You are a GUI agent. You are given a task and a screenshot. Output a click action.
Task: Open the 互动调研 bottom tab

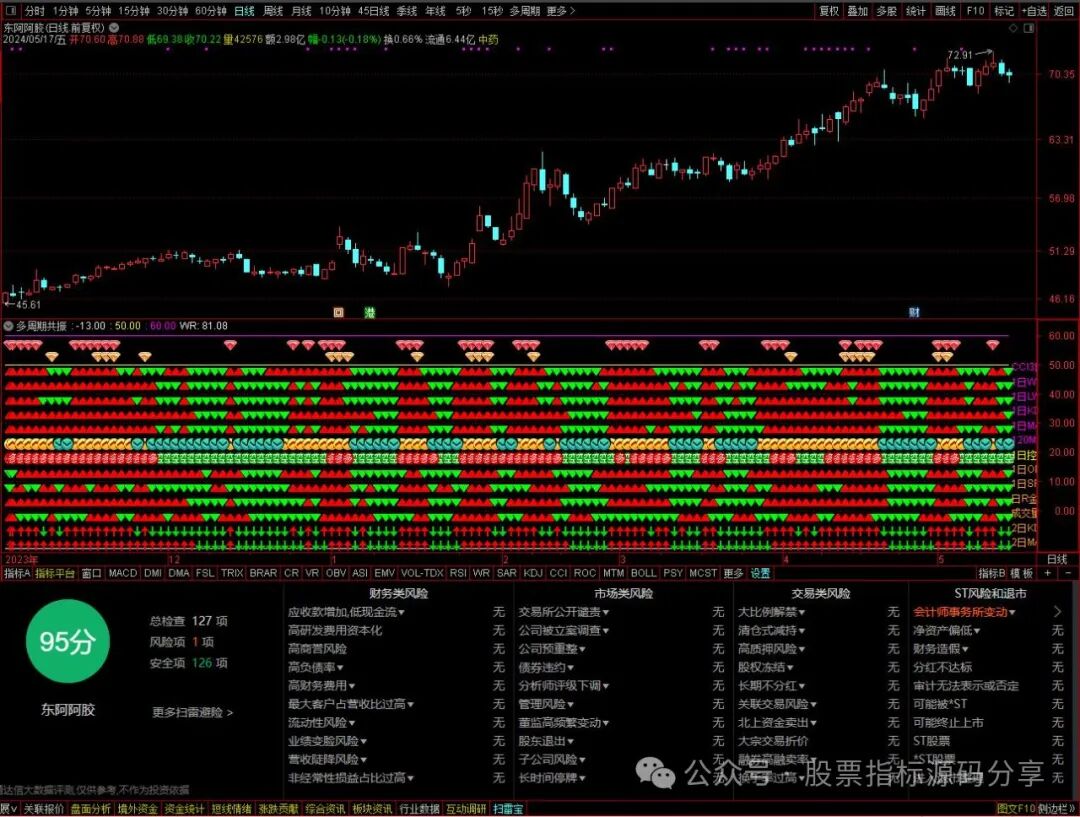466,809
